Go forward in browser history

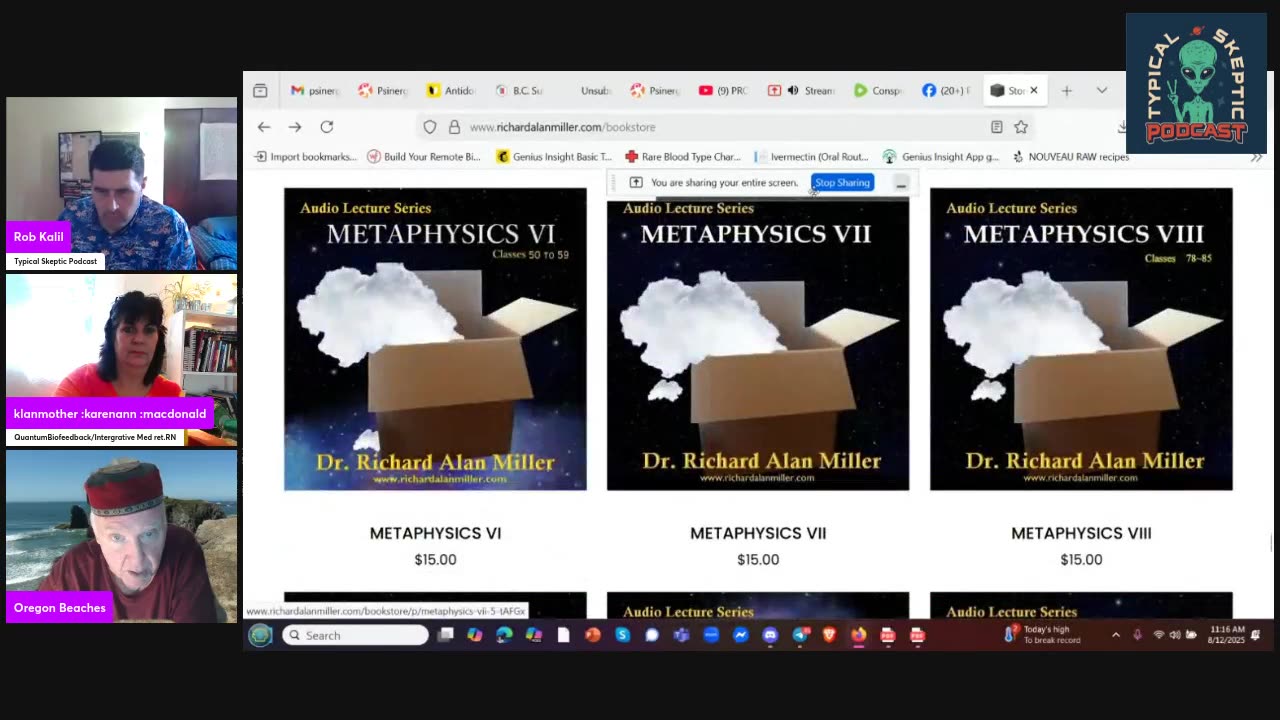295,127
